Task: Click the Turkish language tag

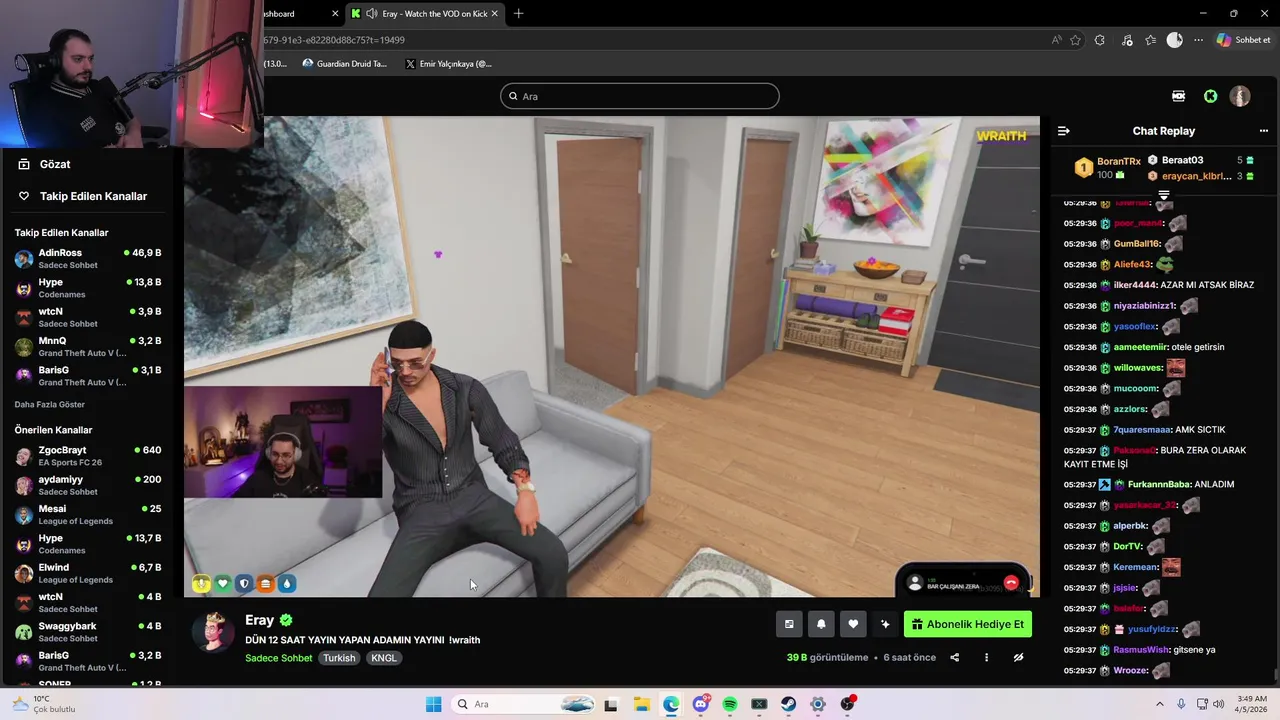Action: 339,658
